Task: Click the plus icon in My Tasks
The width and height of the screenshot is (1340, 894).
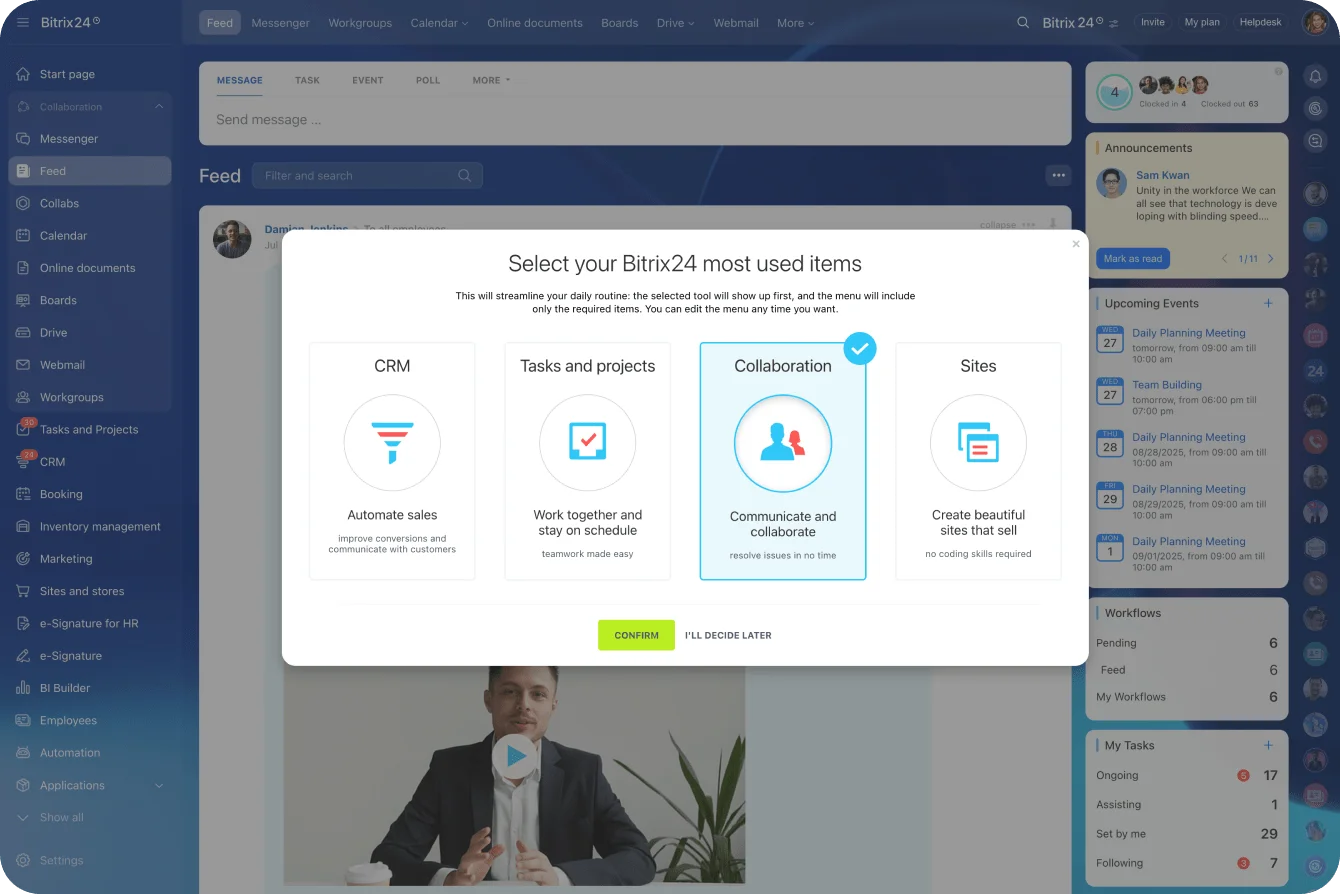Action: [1268, 745]
